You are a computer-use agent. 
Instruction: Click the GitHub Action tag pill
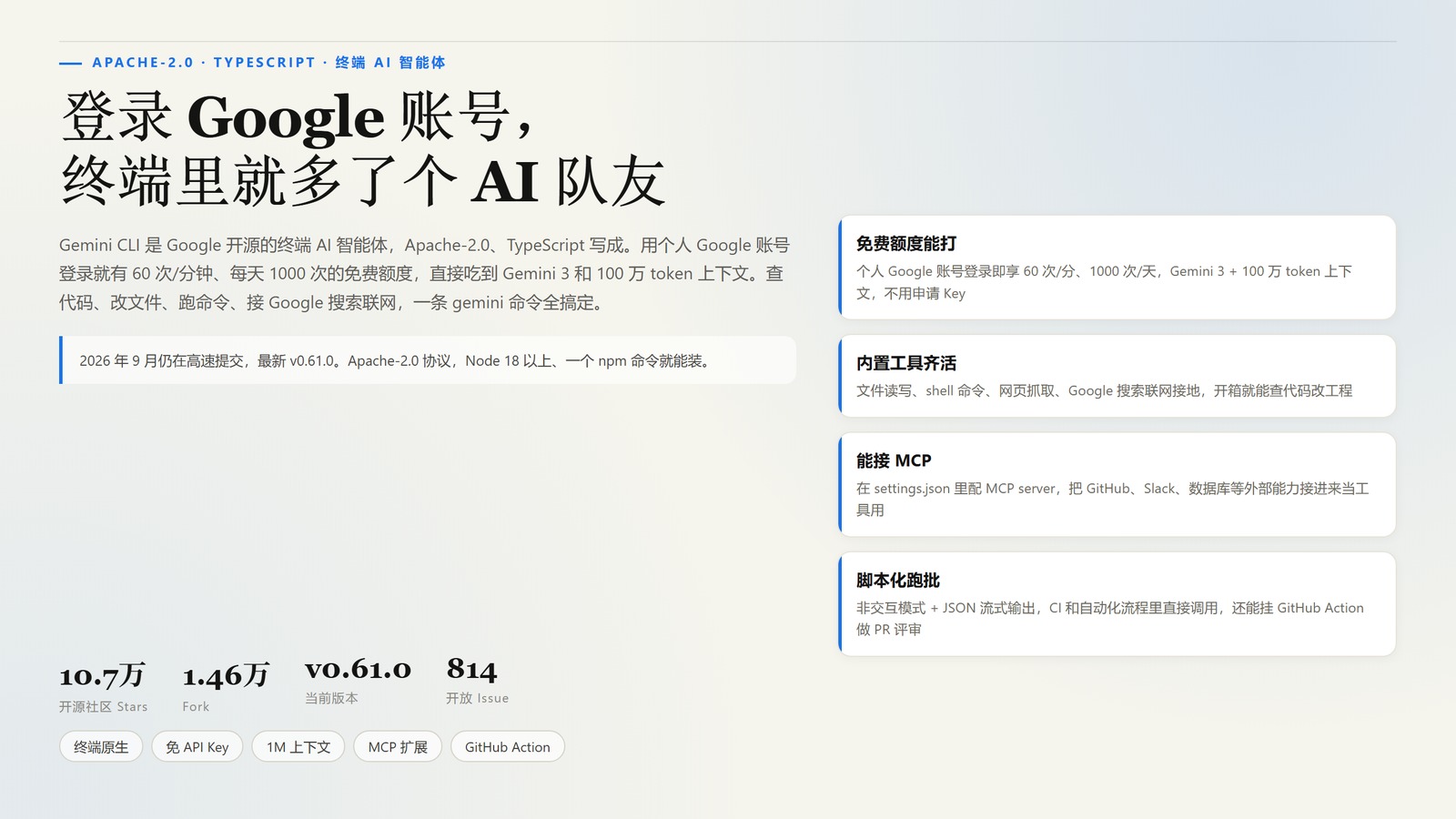[x=508, y=747]
